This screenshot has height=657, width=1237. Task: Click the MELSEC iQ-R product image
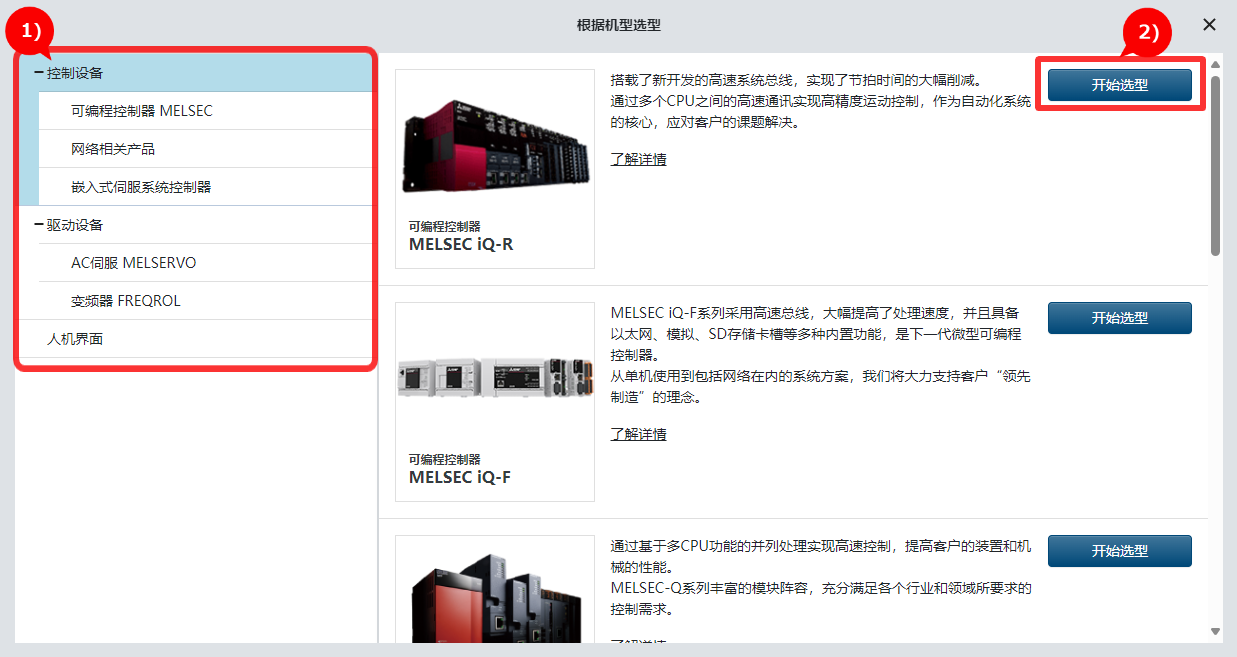[x=494, y=150]
